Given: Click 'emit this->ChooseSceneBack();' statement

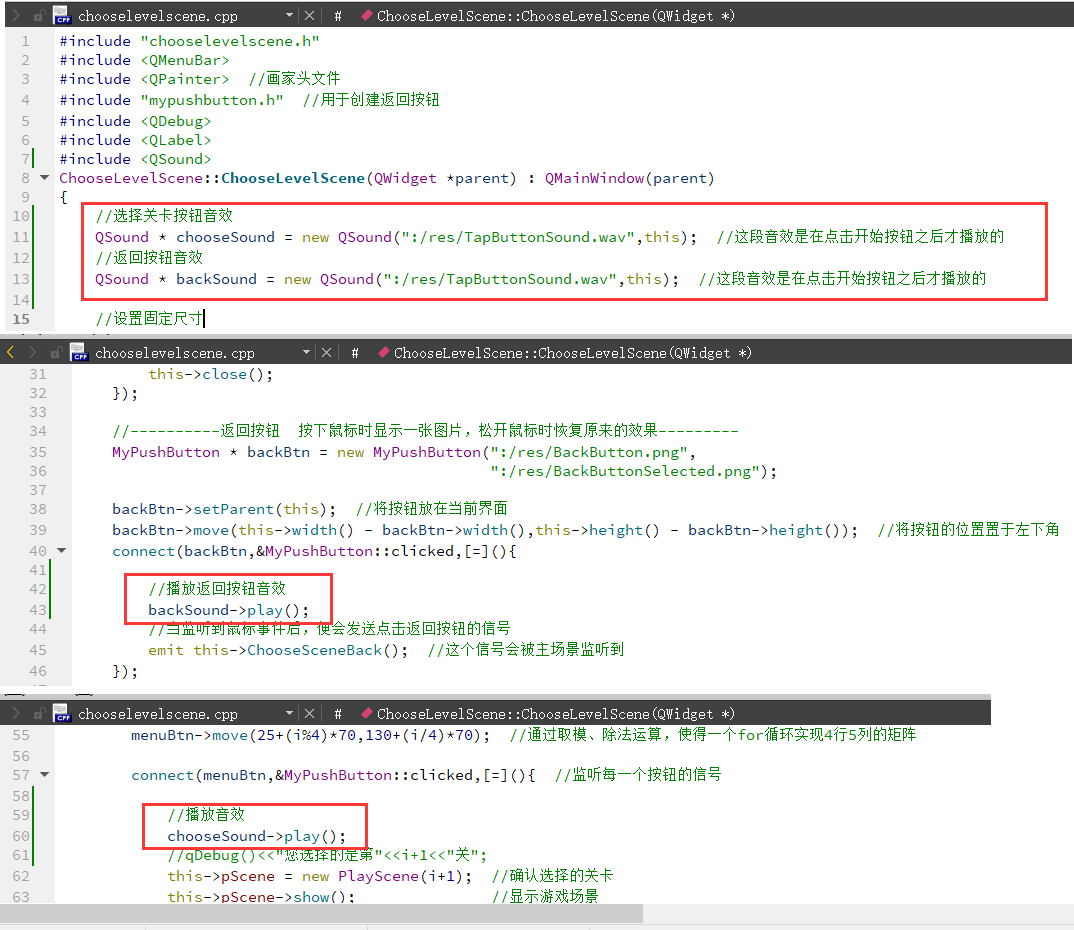Looking at the screenshot, I should (x=277, y=650).
